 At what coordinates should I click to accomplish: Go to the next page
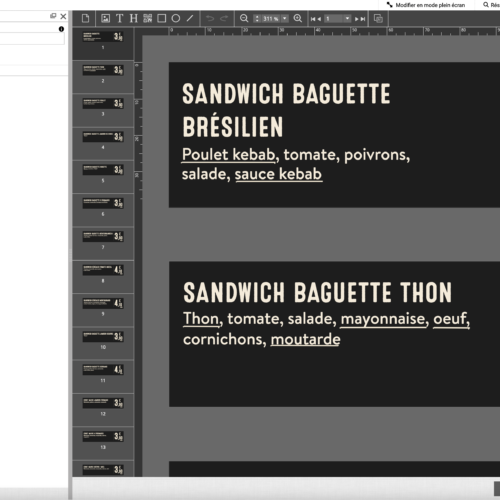click(x=357, y=19)
